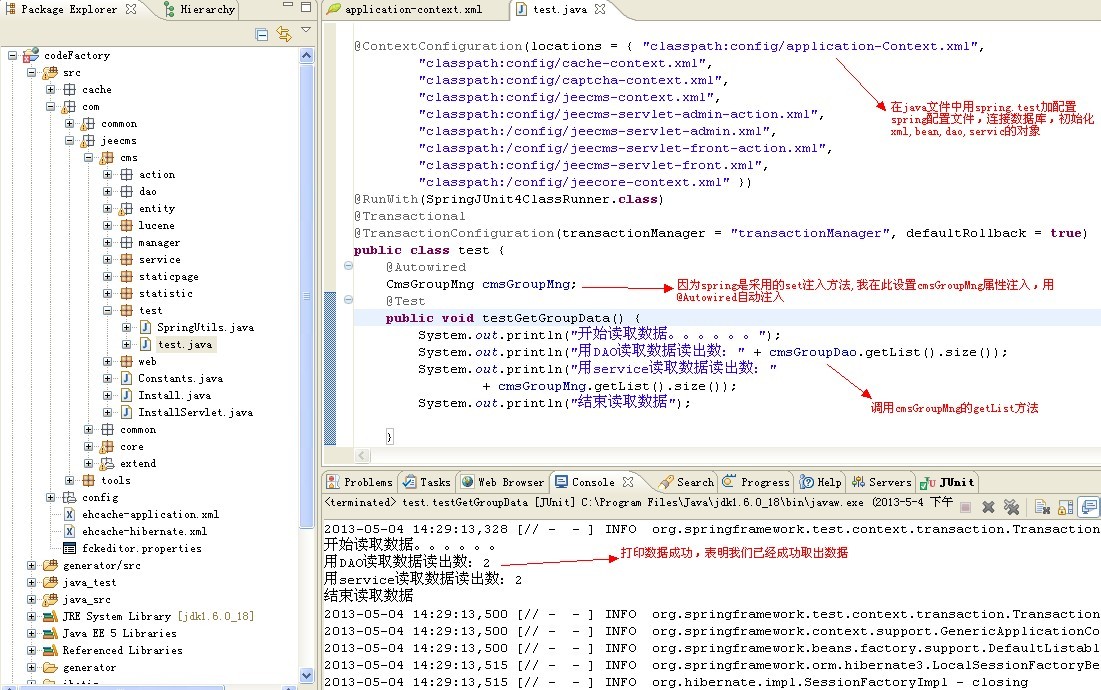Image resolution: width=1101 pixels, height=690 pixels.
Task: Select test.java in the tree
Action: (185, 345)
